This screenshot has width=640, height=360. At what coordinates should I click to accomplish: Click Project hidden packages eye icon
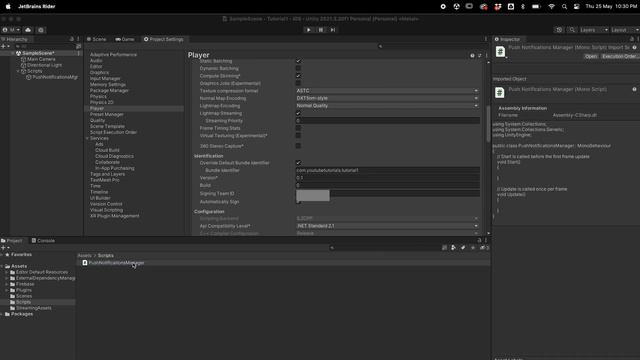(x=484, y=248)
